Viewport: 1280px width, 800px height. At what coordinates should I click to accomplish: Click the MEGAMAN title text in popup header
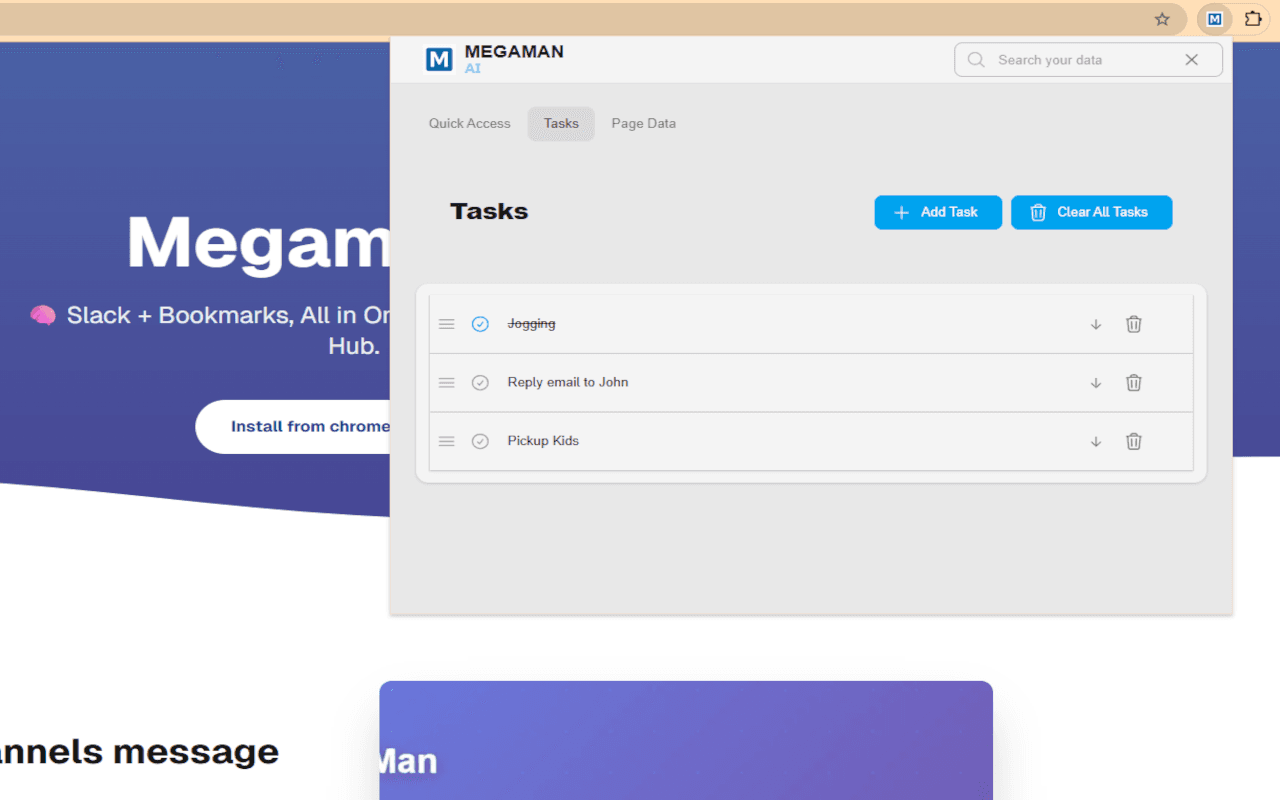click(x=514, y=52)
